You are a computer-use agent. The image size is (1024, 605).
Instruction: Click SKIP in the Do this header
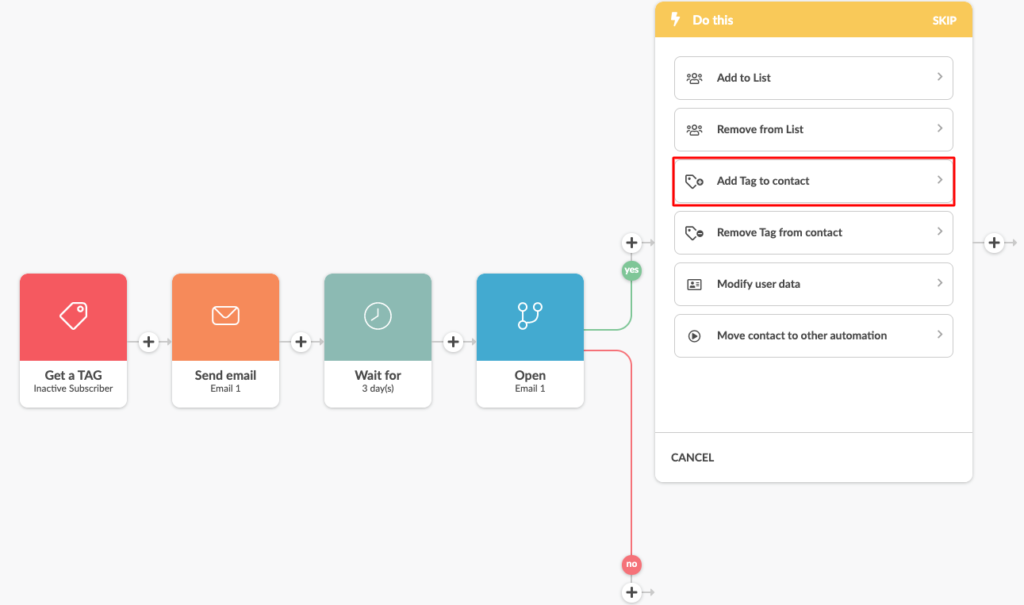[944, 21]
